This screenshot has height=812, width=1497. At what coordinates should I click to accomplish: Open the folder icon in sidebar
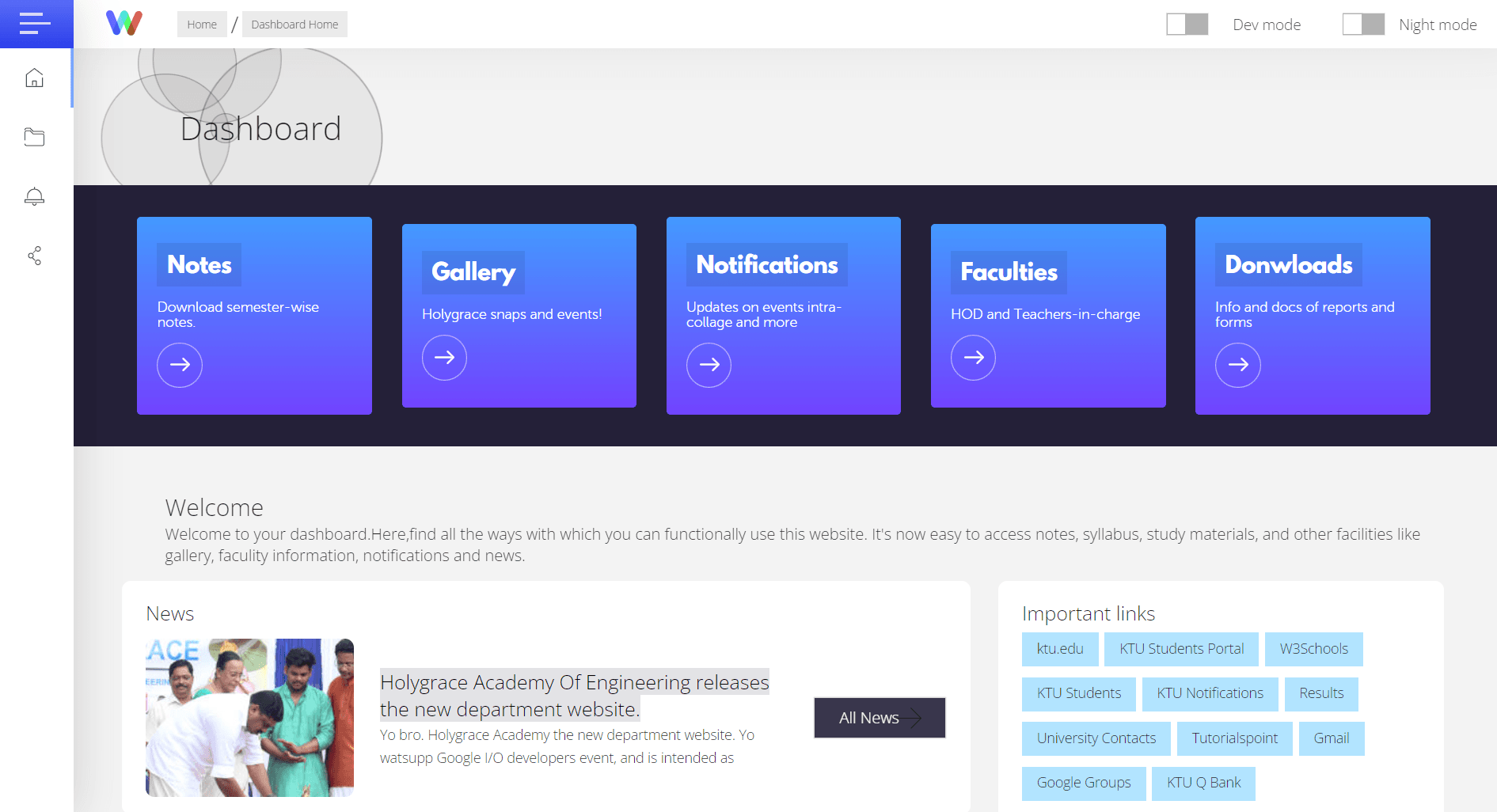[34, 137]
